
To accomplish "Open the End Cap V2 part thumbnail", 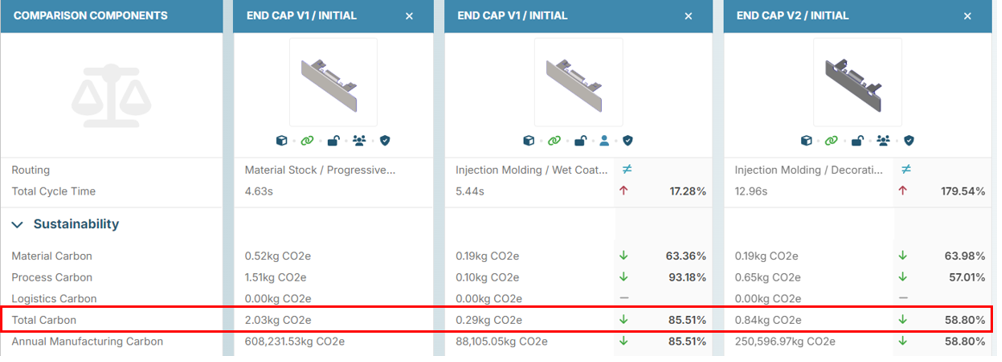I will point(857,83).
